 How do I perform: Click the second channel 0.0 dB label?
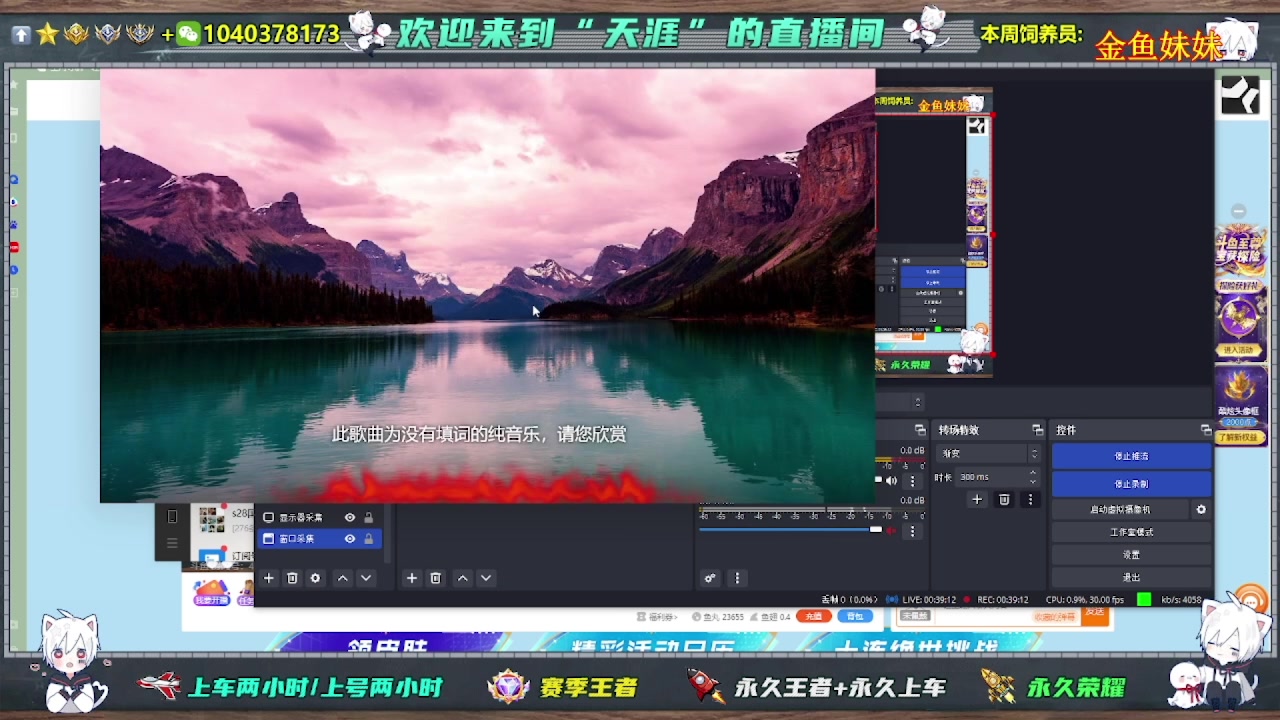(912, 501)
